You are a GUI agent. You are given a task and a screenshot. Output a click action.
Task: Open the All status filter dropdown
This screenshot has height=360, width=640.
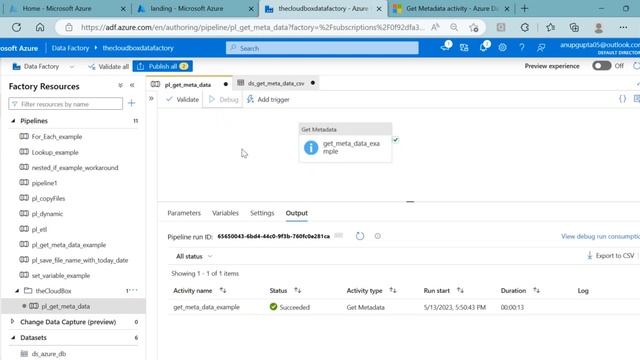click(194, 256)
